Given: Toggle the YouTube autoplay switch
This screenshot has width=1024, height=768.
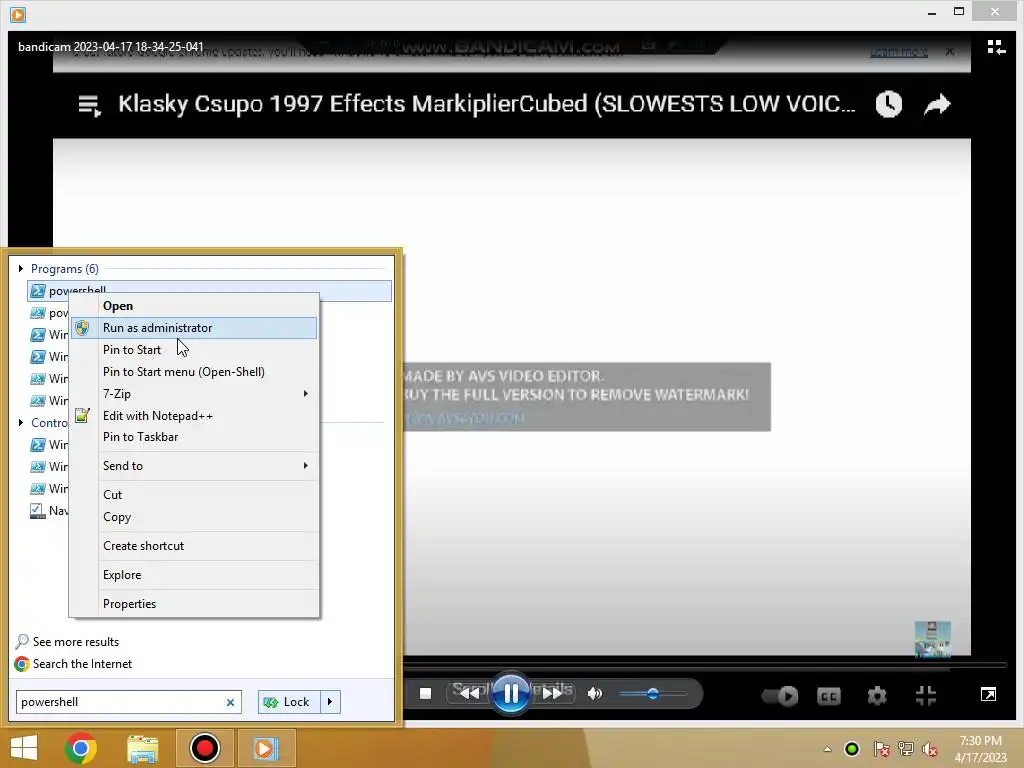Looking at the screenshot, I should 780,696.
